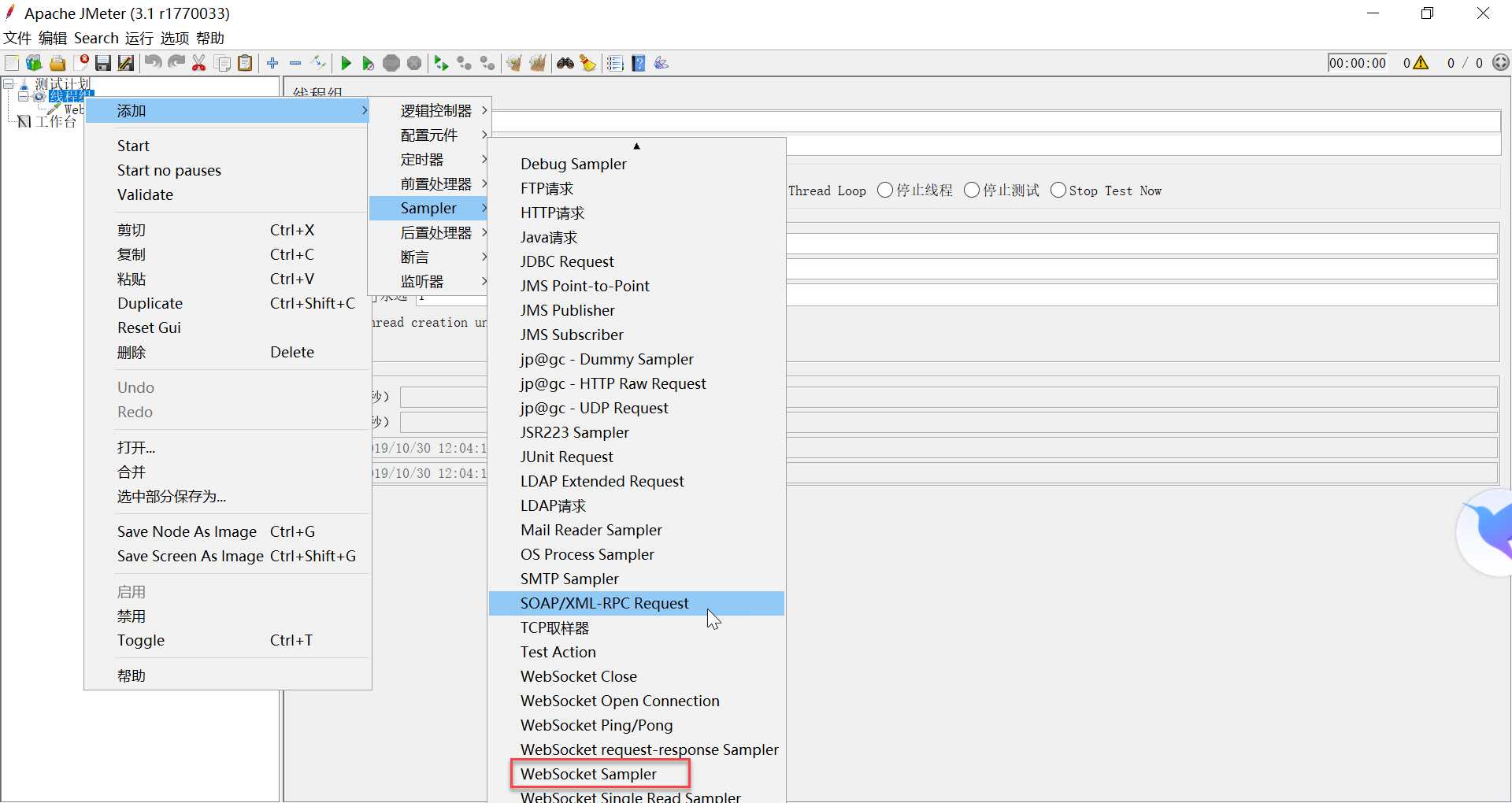
Task: Save the test plan with the floppy disk icon
Action: [x=103, y=63]
